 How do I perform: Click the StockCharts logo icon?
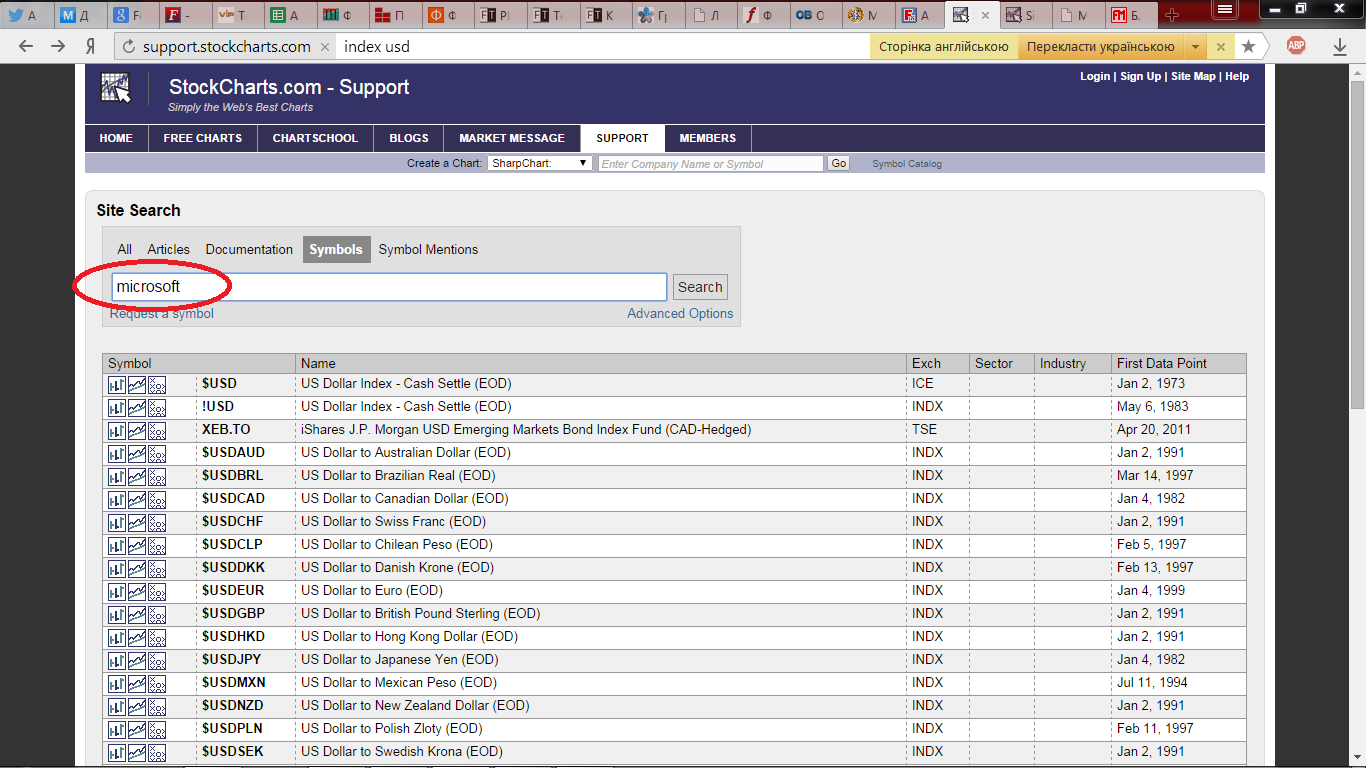click(x=116, y=88)
